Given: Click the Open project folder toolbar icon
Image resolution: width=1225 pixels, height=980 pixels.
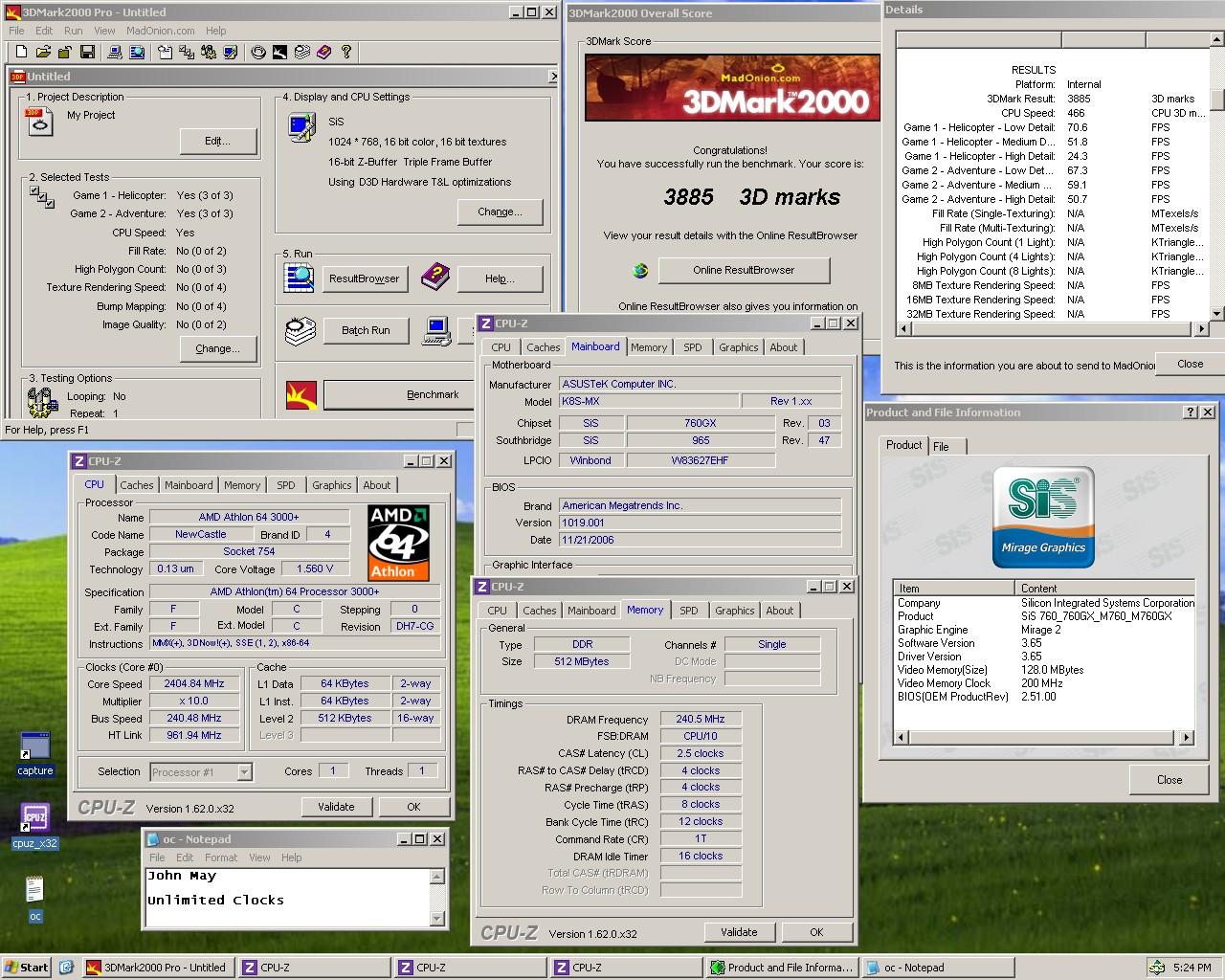Looking at the screenshot, I should tap(43, 52).
